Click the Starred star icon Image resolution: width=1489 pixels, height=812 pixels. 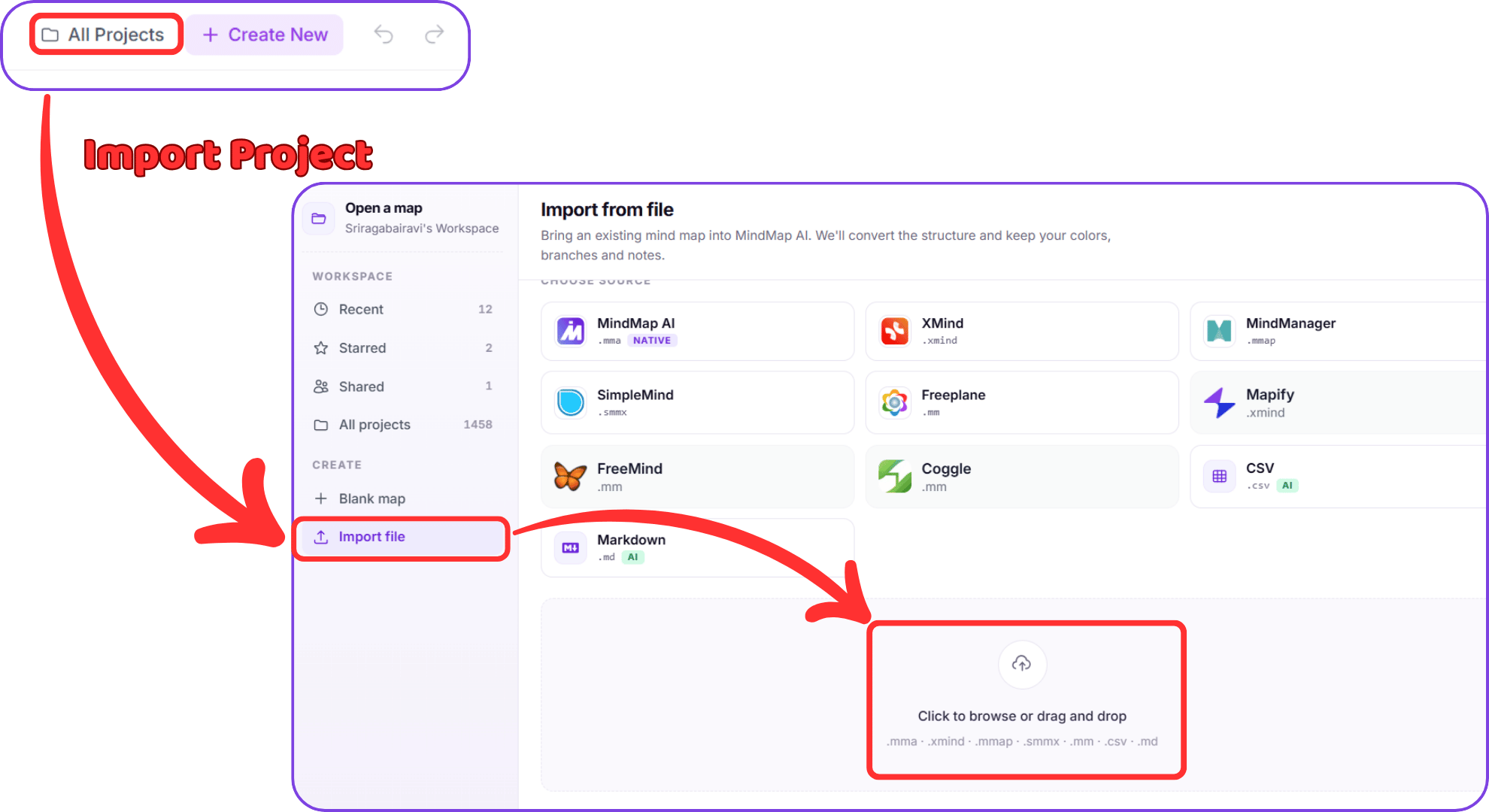click(321, 348)
